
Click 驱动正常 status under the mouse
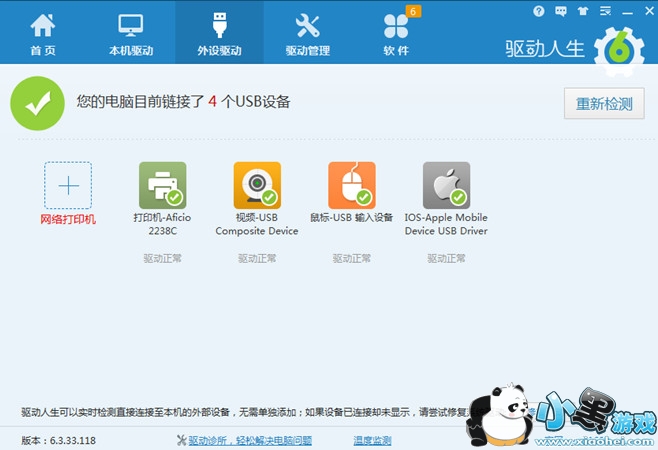point(352,258)
